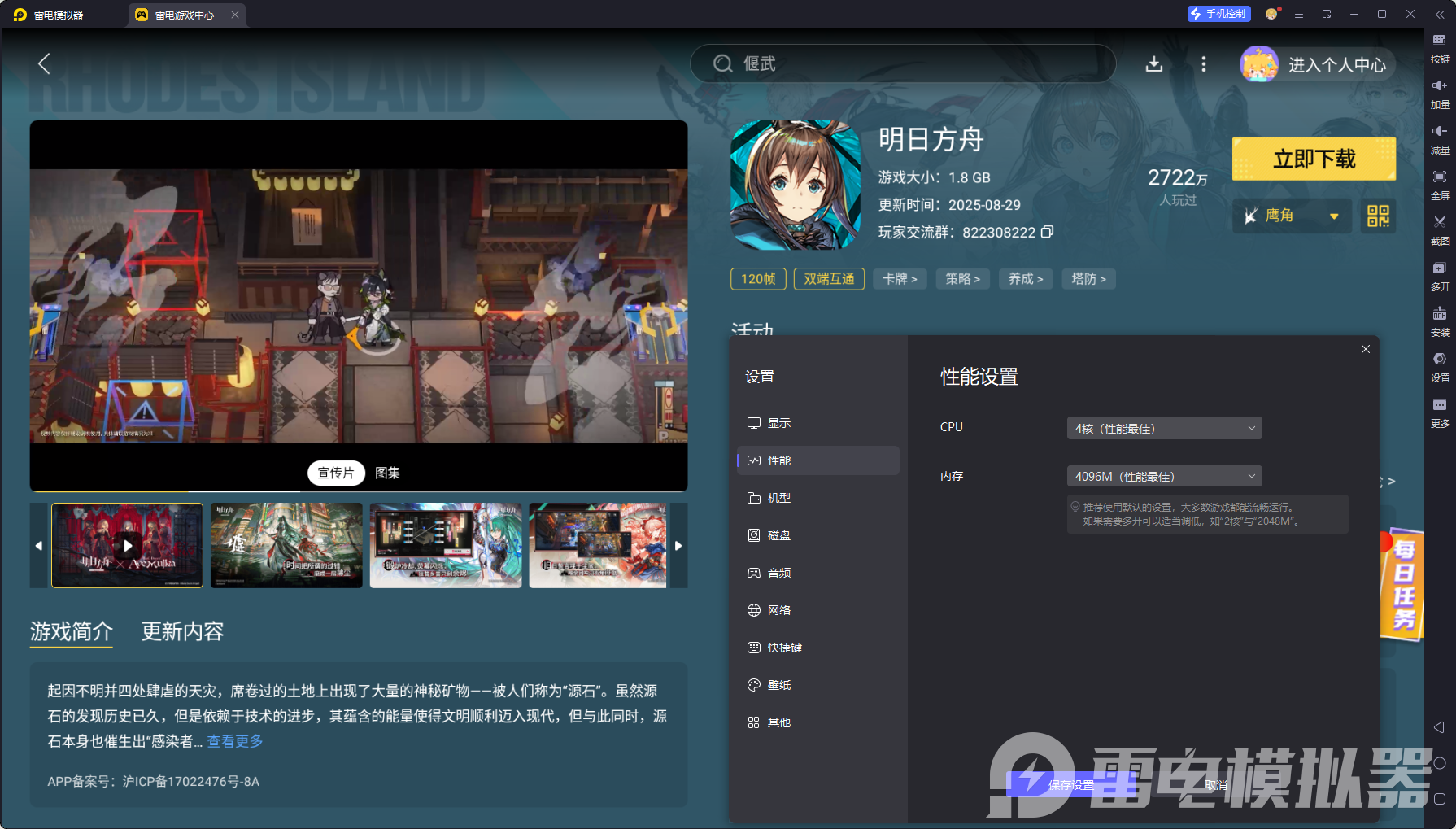Image resolution: width=1456 pixels, height=829 pixels.
Task: Open the 每日任务 daily task badge
Action: click(1402, 583)
